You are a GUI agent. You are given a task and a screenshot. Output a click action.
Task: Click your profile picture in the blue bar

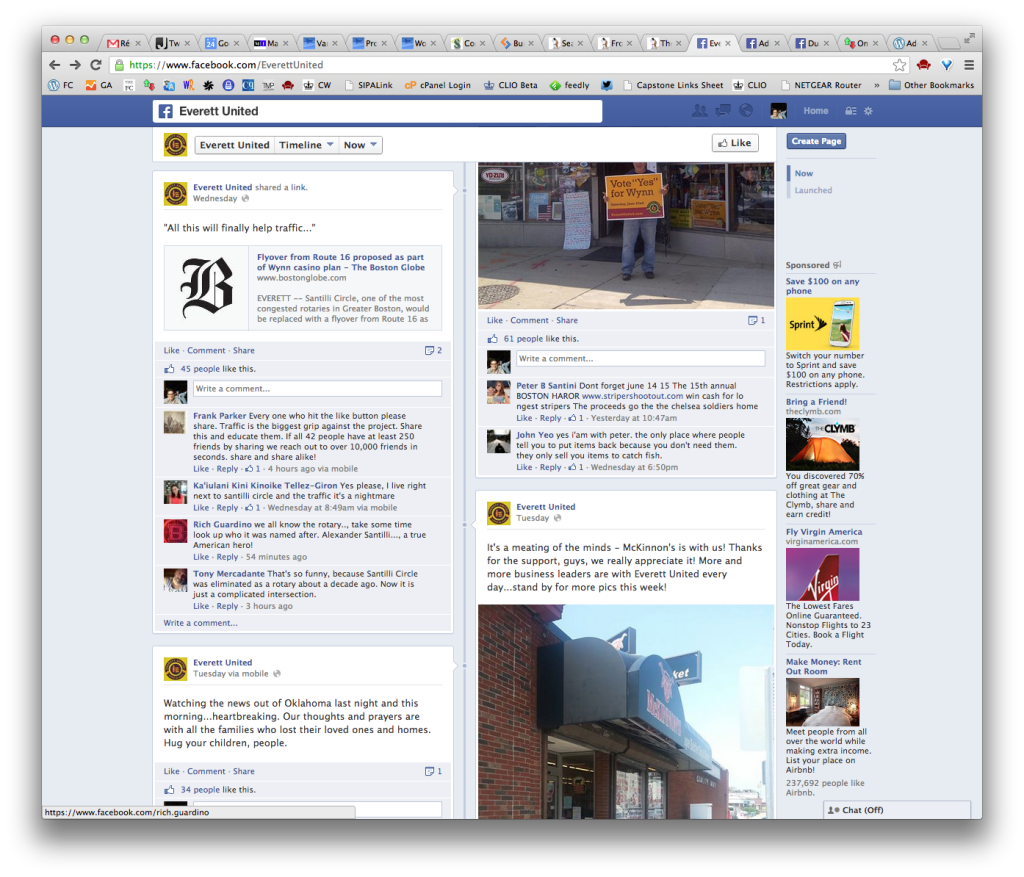[x=778, y=111]
